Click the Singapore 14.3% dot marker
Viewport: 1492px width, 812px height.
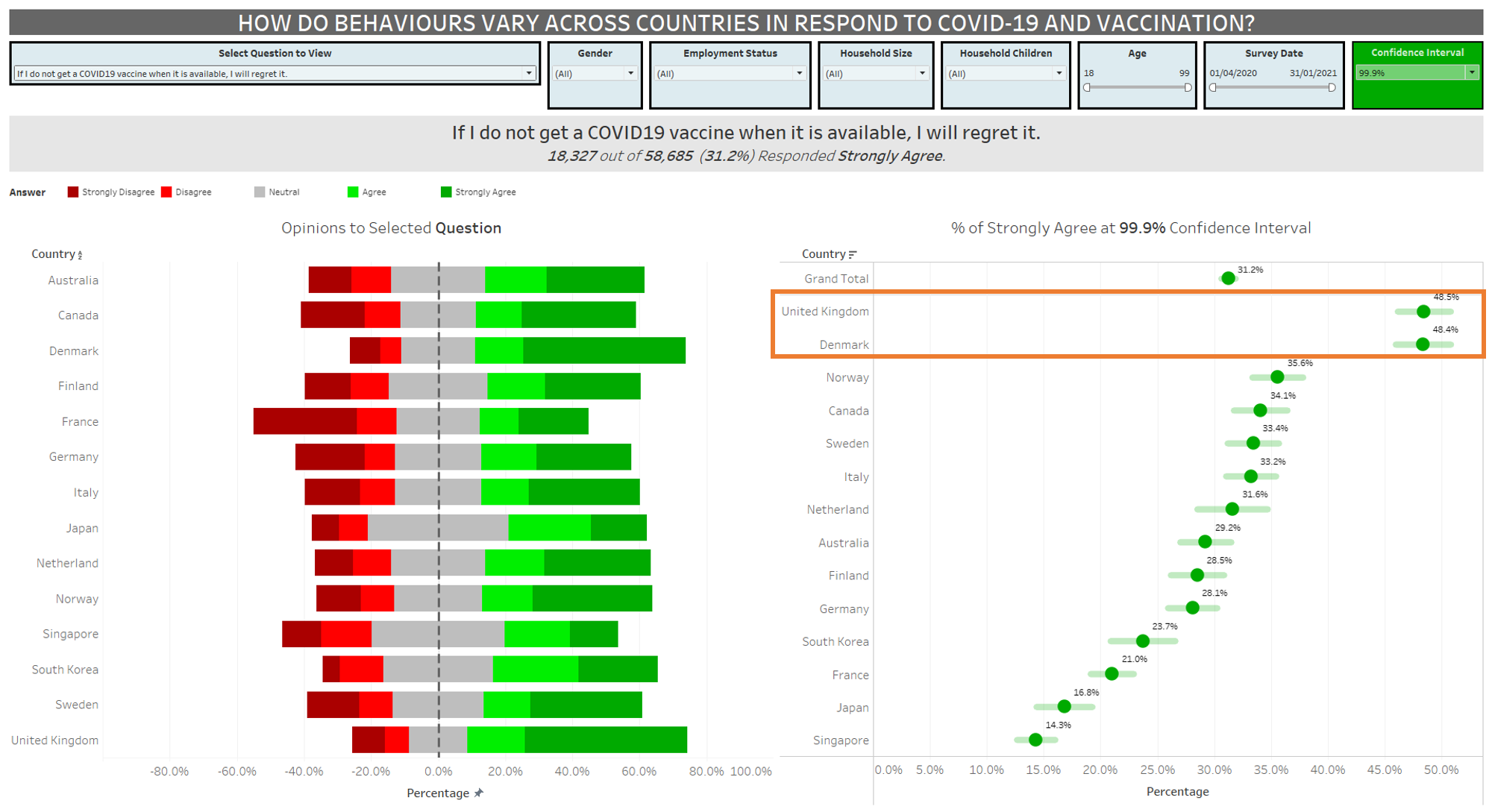1035,740
